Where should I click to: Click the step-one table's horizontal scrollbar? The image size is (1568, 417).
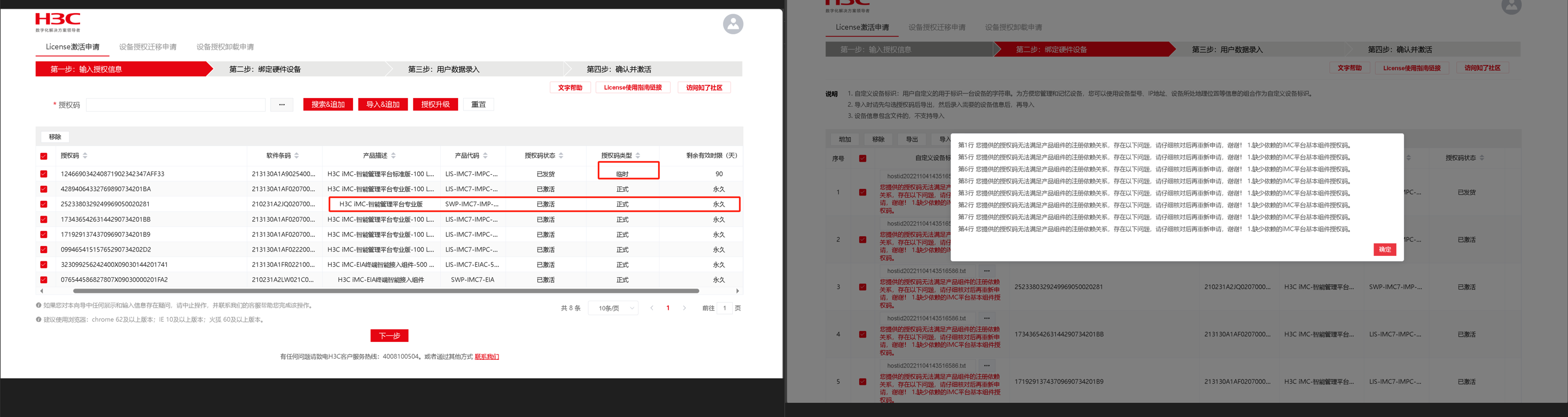pos(386,291)
